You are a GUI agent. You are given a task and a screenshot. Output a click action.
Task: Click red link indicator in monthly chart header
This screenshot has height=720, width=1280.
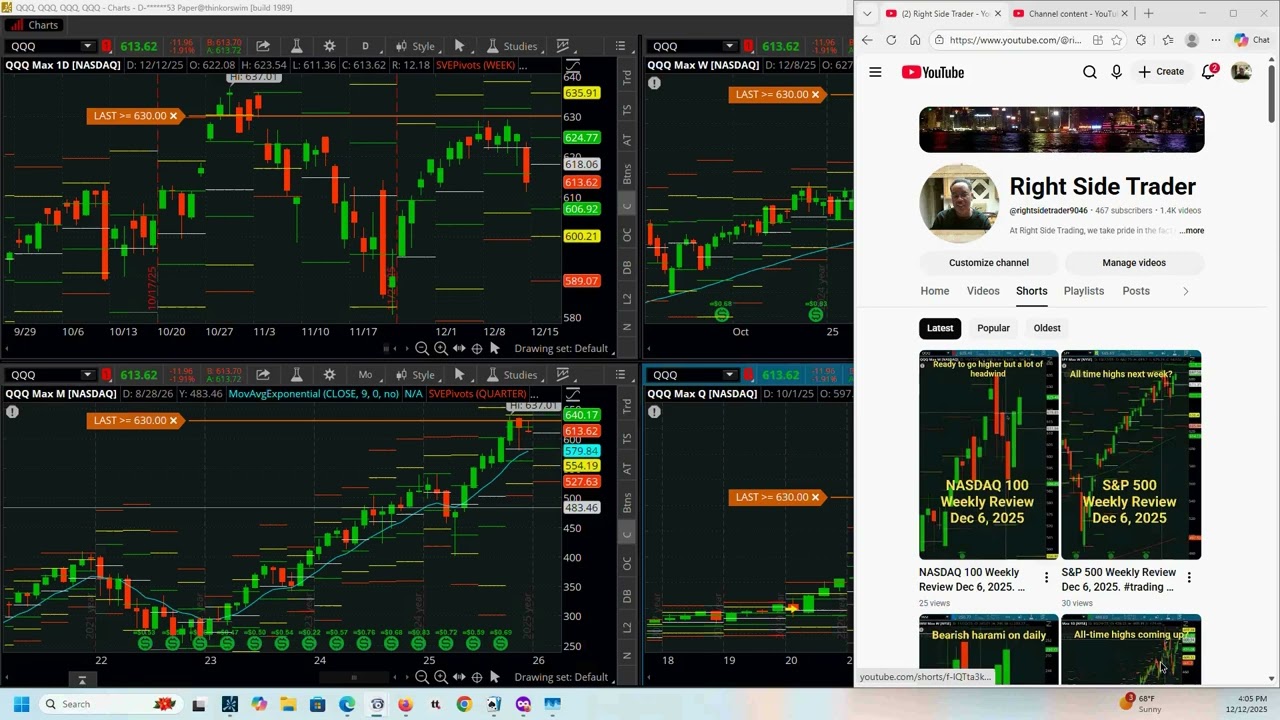click(106, 375)
